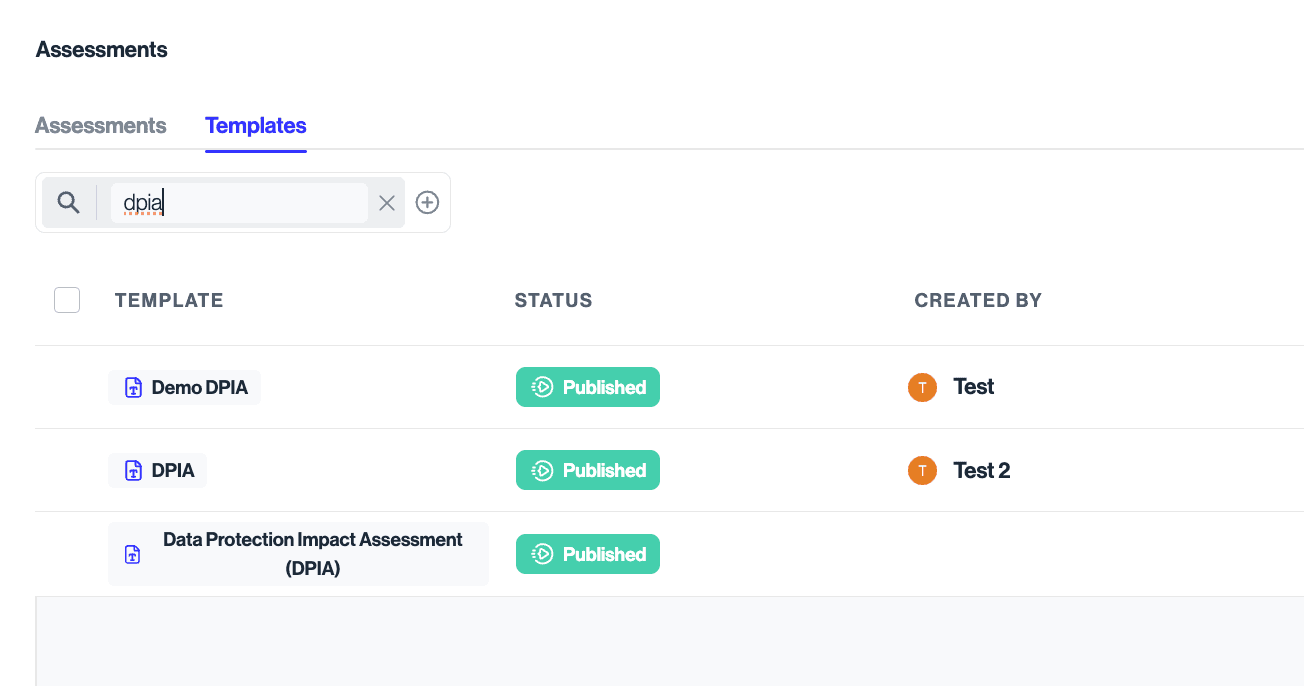Viewport: 1304px width, 686px height.
Task: Click the document icon beside DPIA template
Action: coord(133,471)
